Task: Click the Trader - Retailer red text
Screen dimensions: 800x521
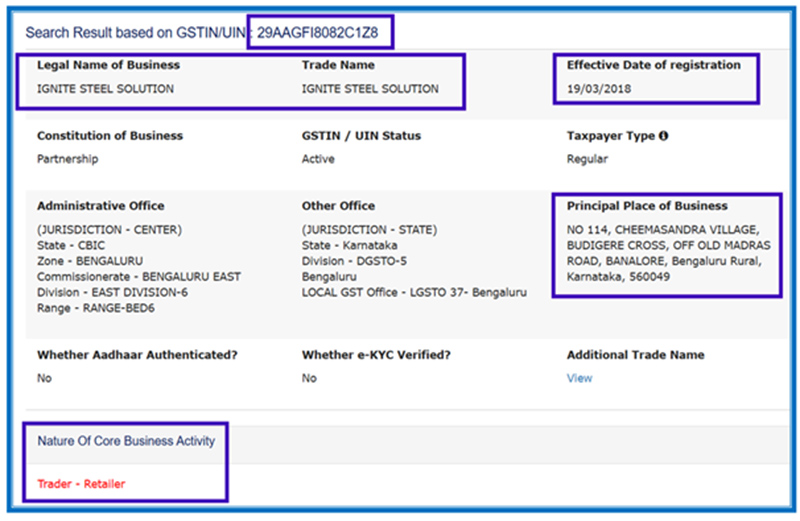Action: point(81,484)
